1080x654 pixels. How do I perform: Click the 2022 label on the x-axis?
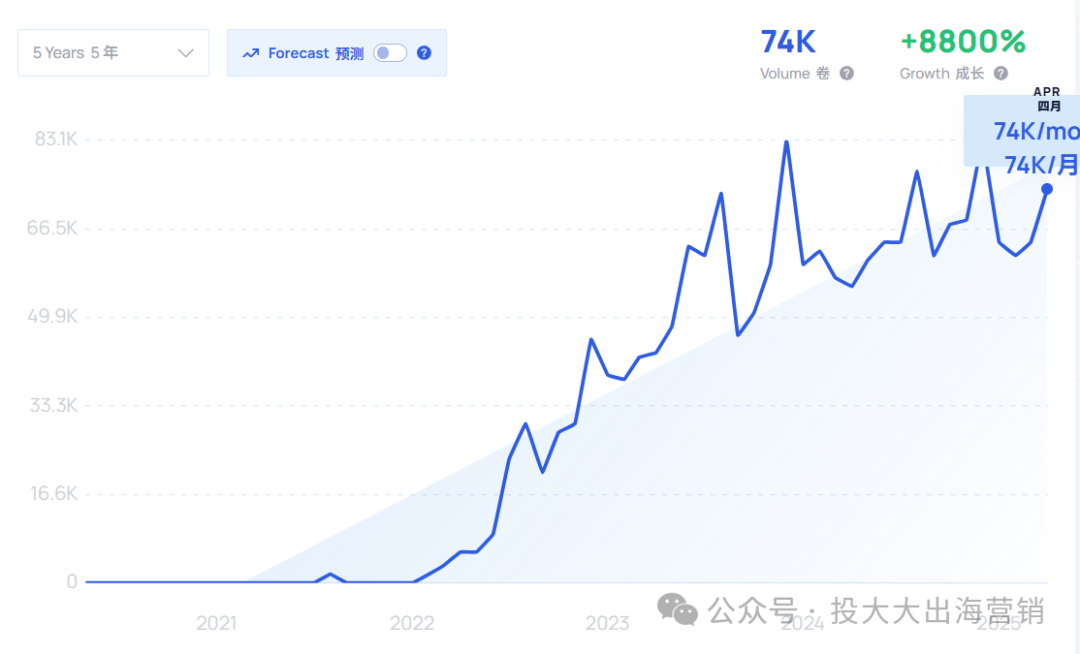coord(412,624)
